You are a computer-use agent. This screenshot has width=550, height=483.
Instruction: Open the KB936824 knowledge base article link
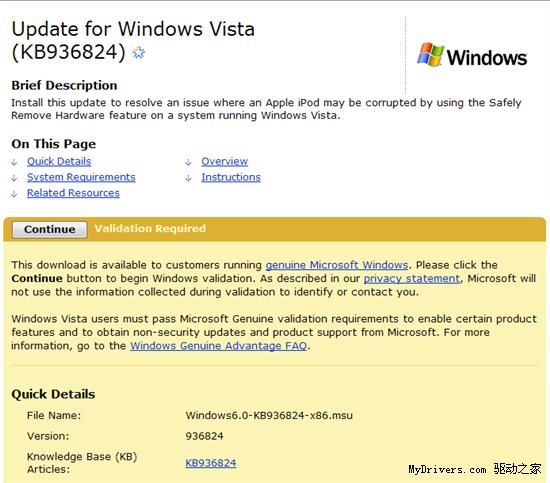(x=210, y=463)
